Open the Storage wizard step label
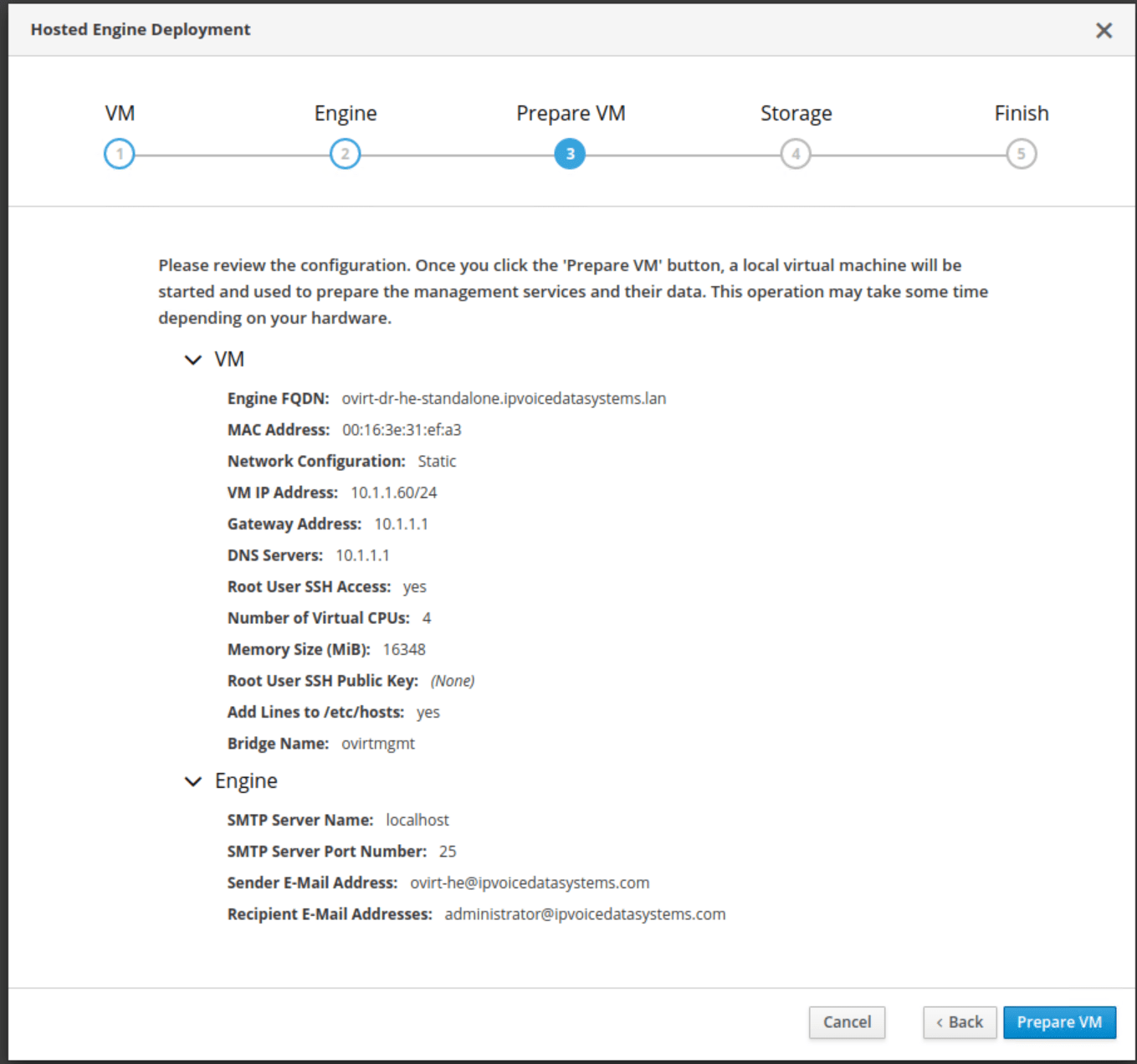The image size is (1137, 1064). point(796,113)
